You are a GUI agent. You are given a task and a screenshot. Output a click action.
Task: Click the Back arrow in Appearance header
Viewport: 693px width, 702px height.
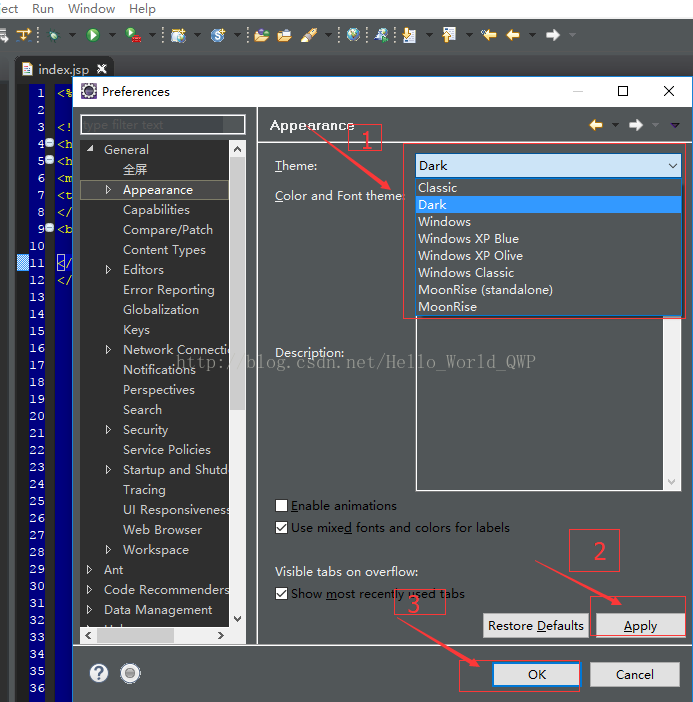596,125
